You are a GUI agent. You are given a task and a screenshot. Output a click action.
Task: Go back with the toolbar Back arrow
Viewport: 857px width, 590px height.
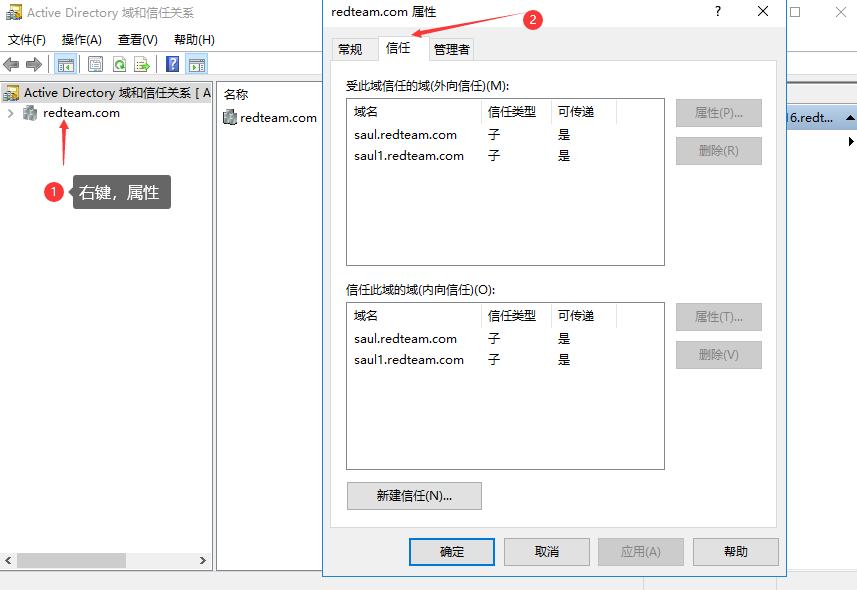[11, 65]
